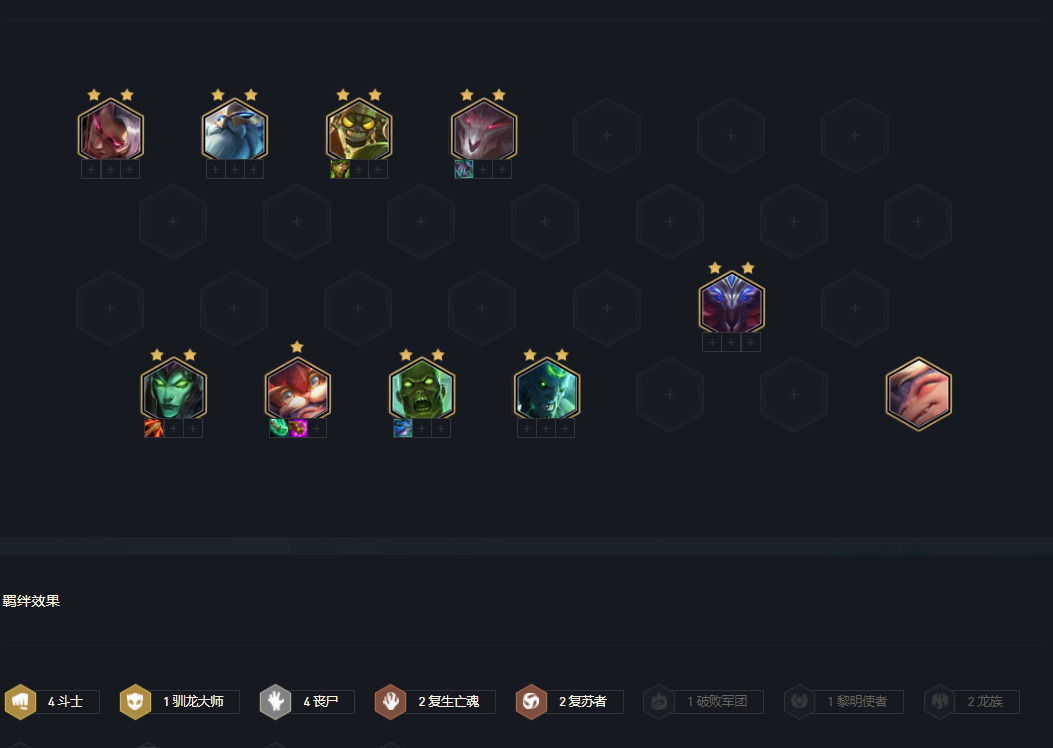Click the 2 复生亡魂 trait badge

[434, 702]
